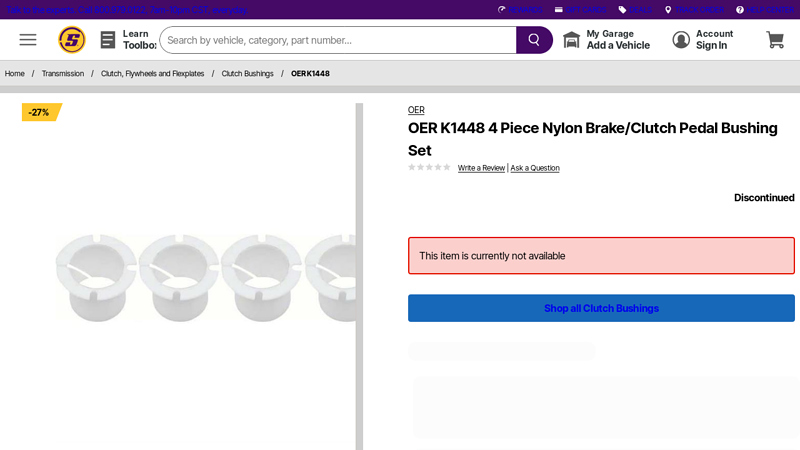Click the search magnifier button

(534, 40)
